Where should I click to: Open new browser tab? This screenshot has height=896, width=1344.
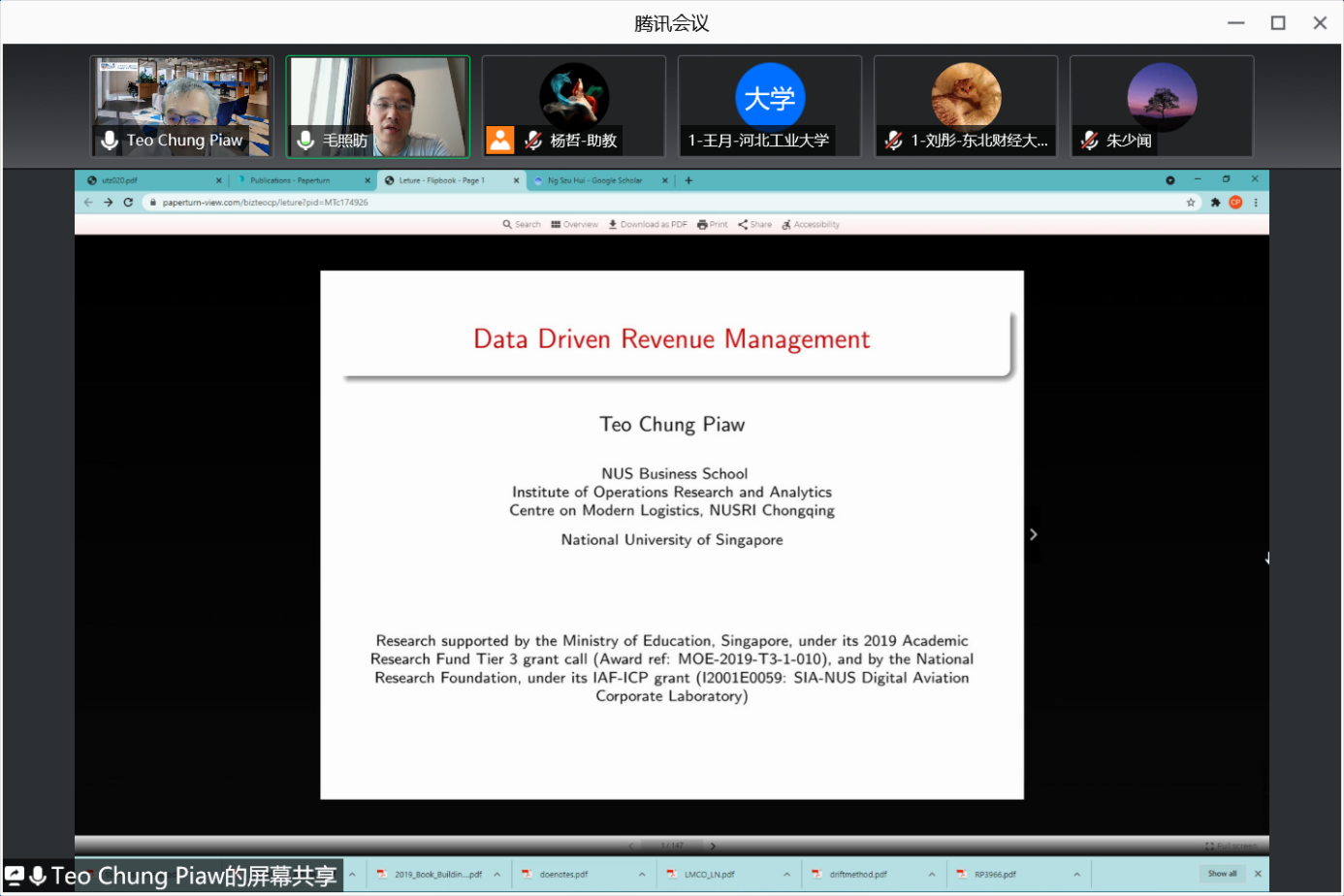point(688,180)
